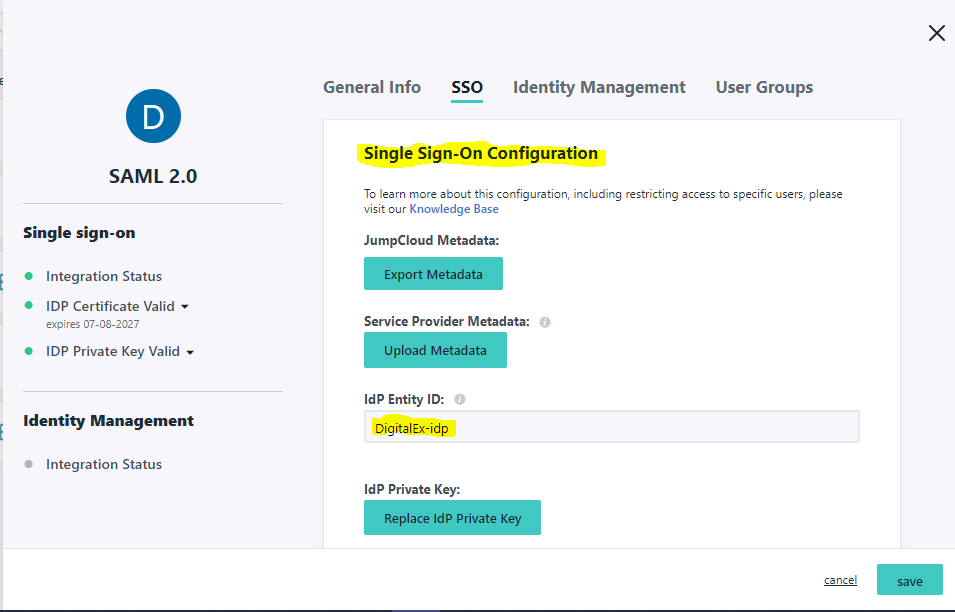Click the Upload Metadata button
The width and height of the screenshot is (955, 612).
(435, 350)
